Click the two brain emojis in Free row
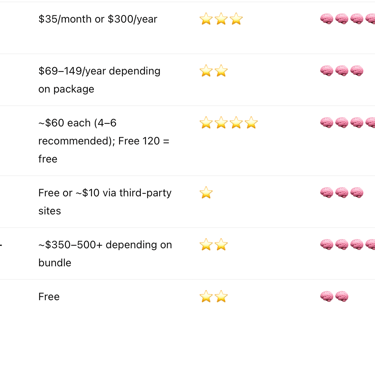Image resolution: width=375 pixels, height=366 pixels. click(x=334, y=297)
